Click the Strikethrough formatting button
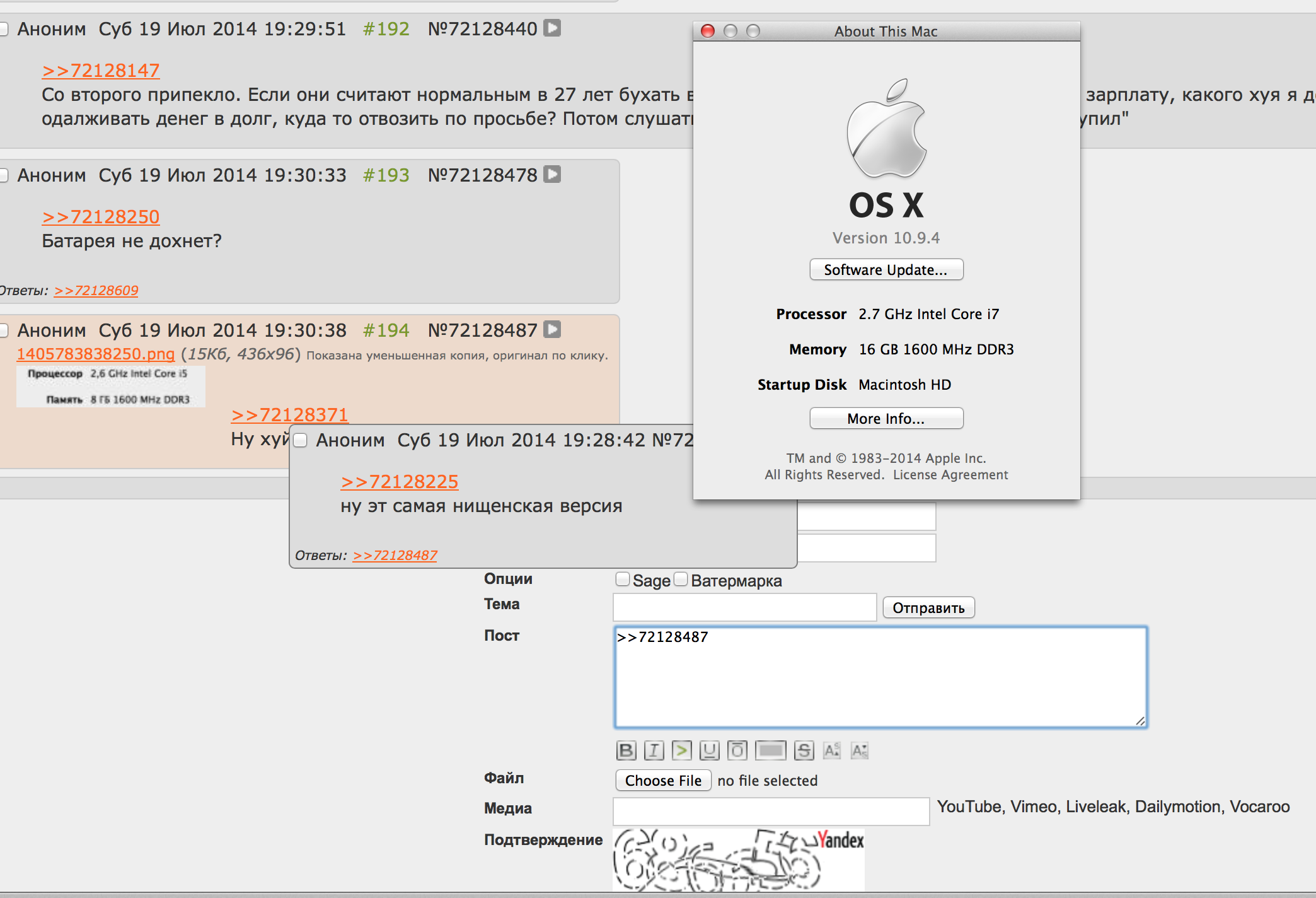The width and height of the screenshot is (1316, 898). [x=804, y=750]
